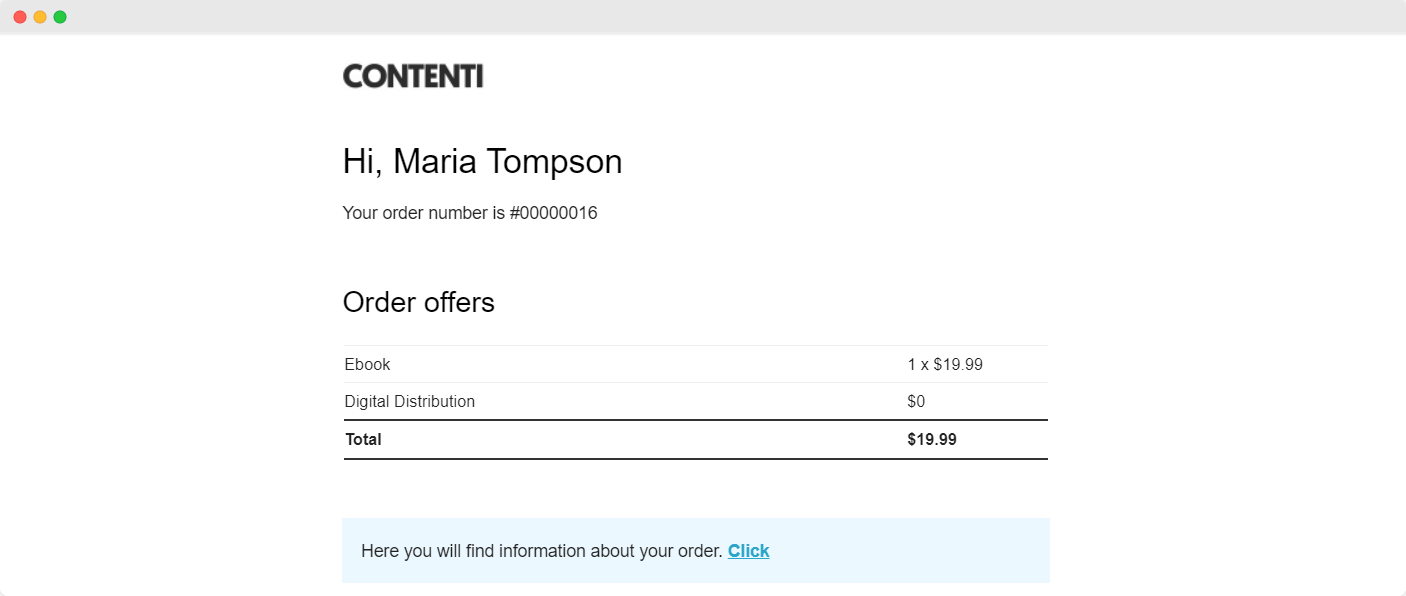The height and width of the screenshot is (596, 1406).
Task: Click the "1 x $19.99" Ebook price
Action: [945, 365]
